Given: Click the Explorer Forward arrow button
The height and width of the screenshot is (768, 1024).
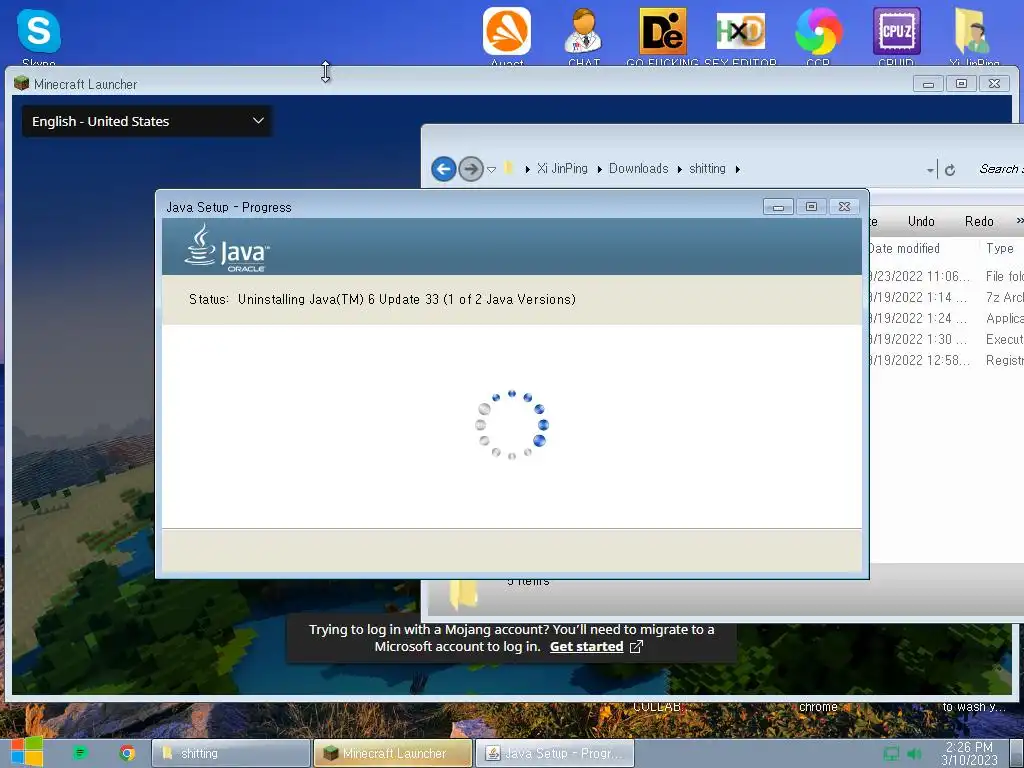Looking at the screenshot, I should pyautogui.click(x=470, y=169).
